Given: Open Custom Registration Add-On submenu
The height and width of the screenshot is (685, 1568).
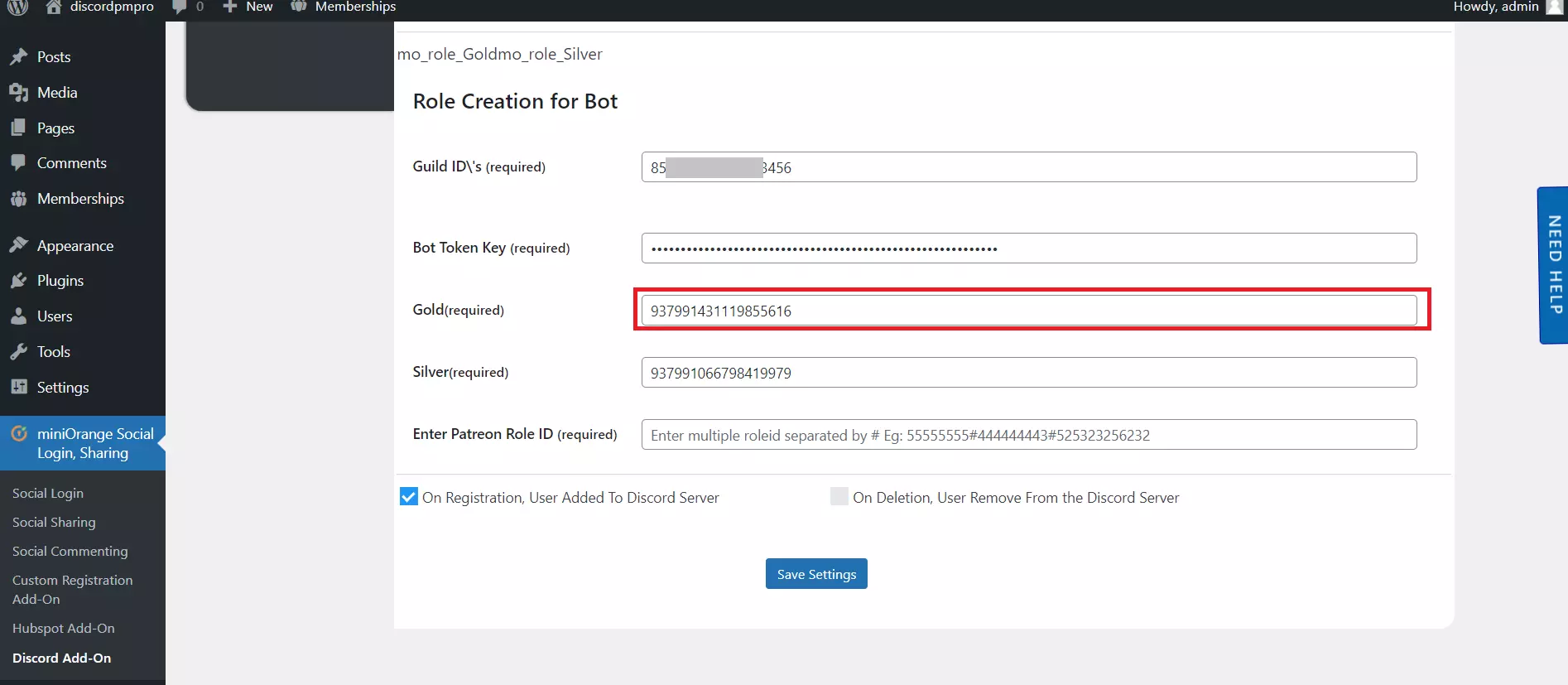Looking at the screenshot, I should pyautogui.click(x=73, y=590).
